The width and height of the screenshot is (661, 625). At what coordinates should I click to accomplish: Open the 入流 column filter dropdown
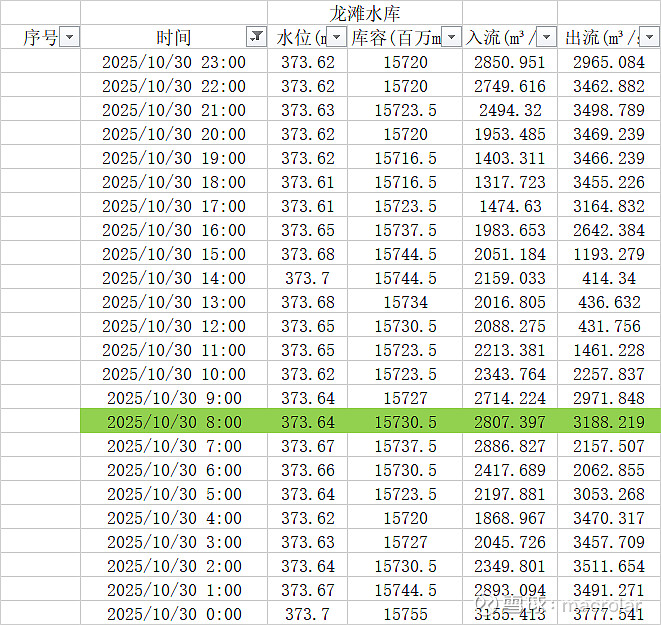(x=546, y=37)
